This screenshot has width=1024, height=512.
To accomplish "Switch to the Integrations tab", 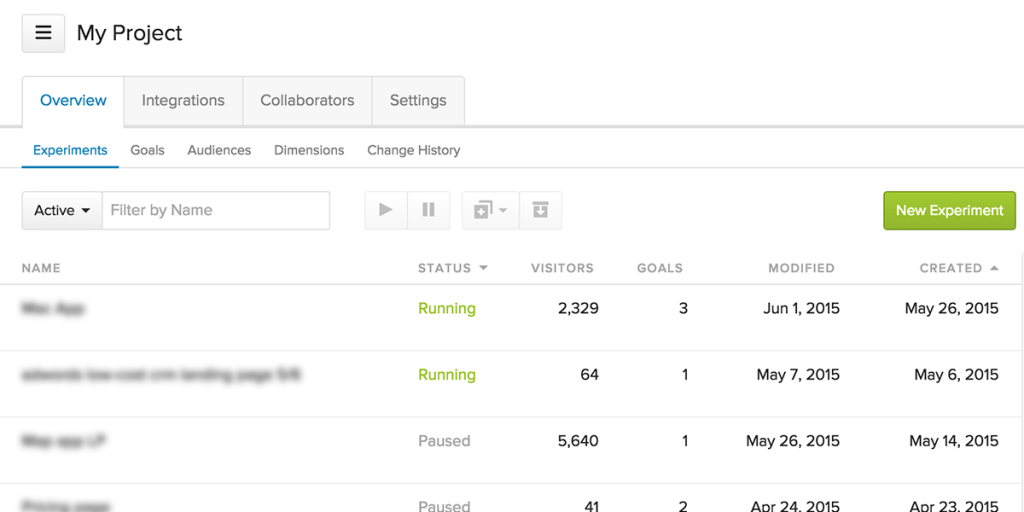I will (183, 100).
